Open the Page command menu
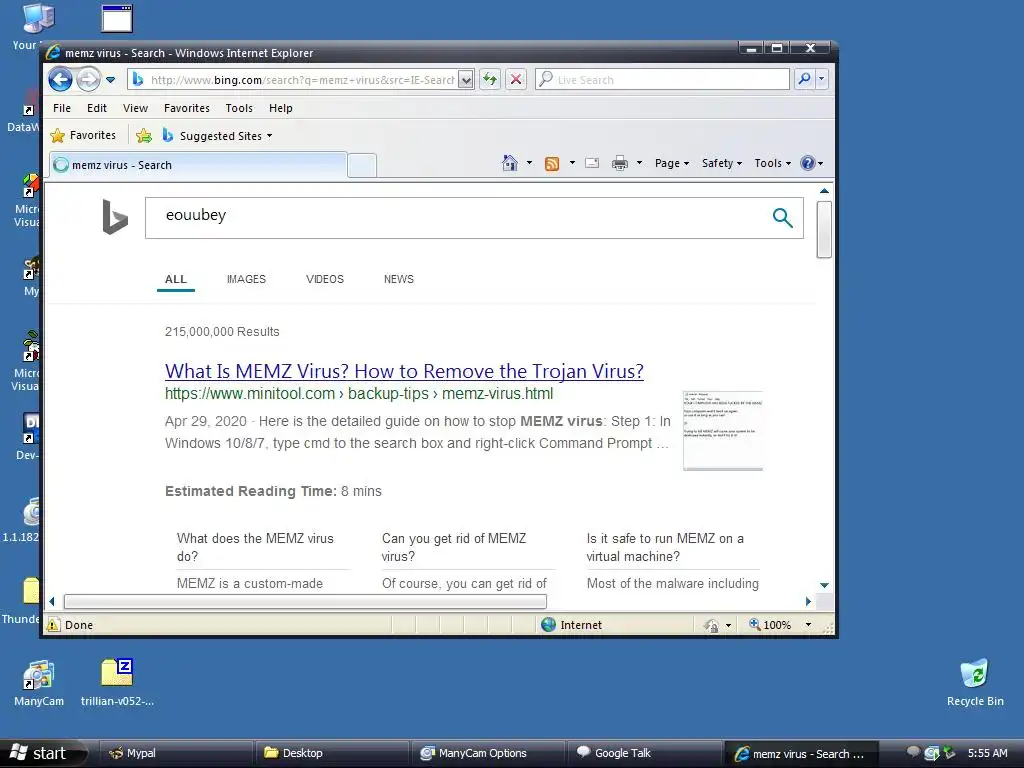This screenshot has height=768, width=1024. [672, 163]
